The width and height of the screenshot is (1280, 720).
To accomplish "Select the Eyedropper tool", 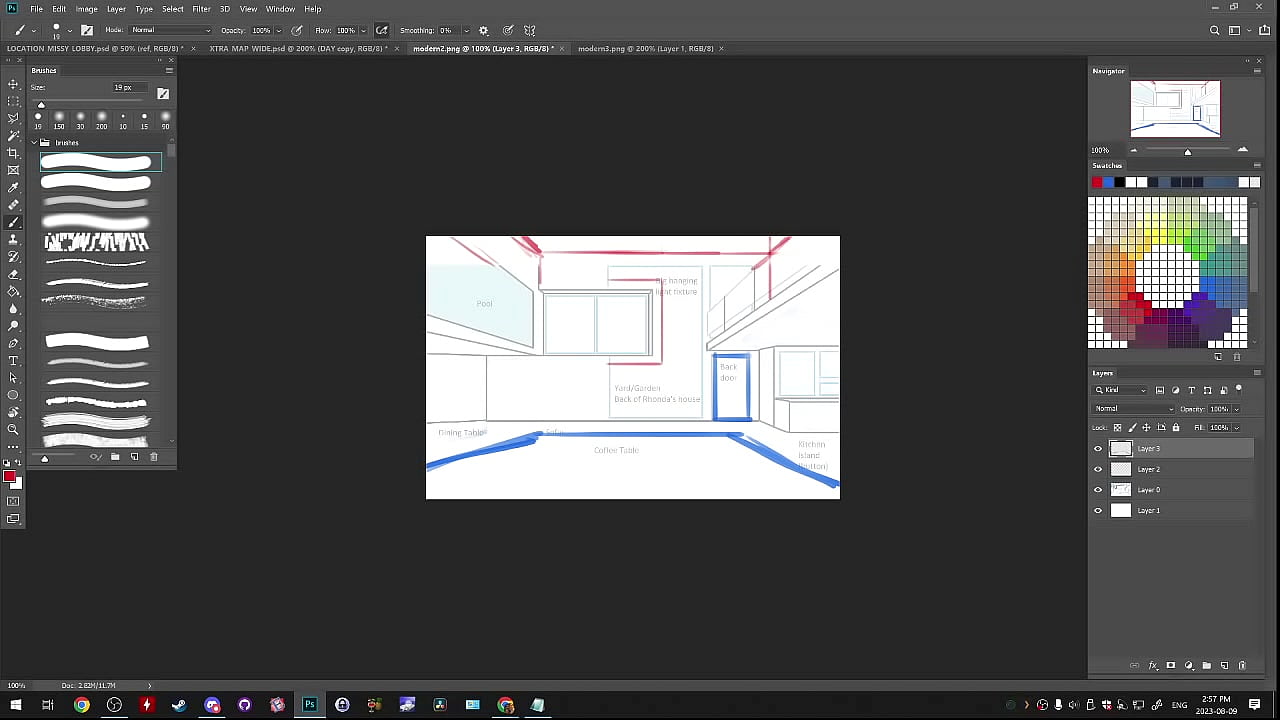I will (13, 187).
